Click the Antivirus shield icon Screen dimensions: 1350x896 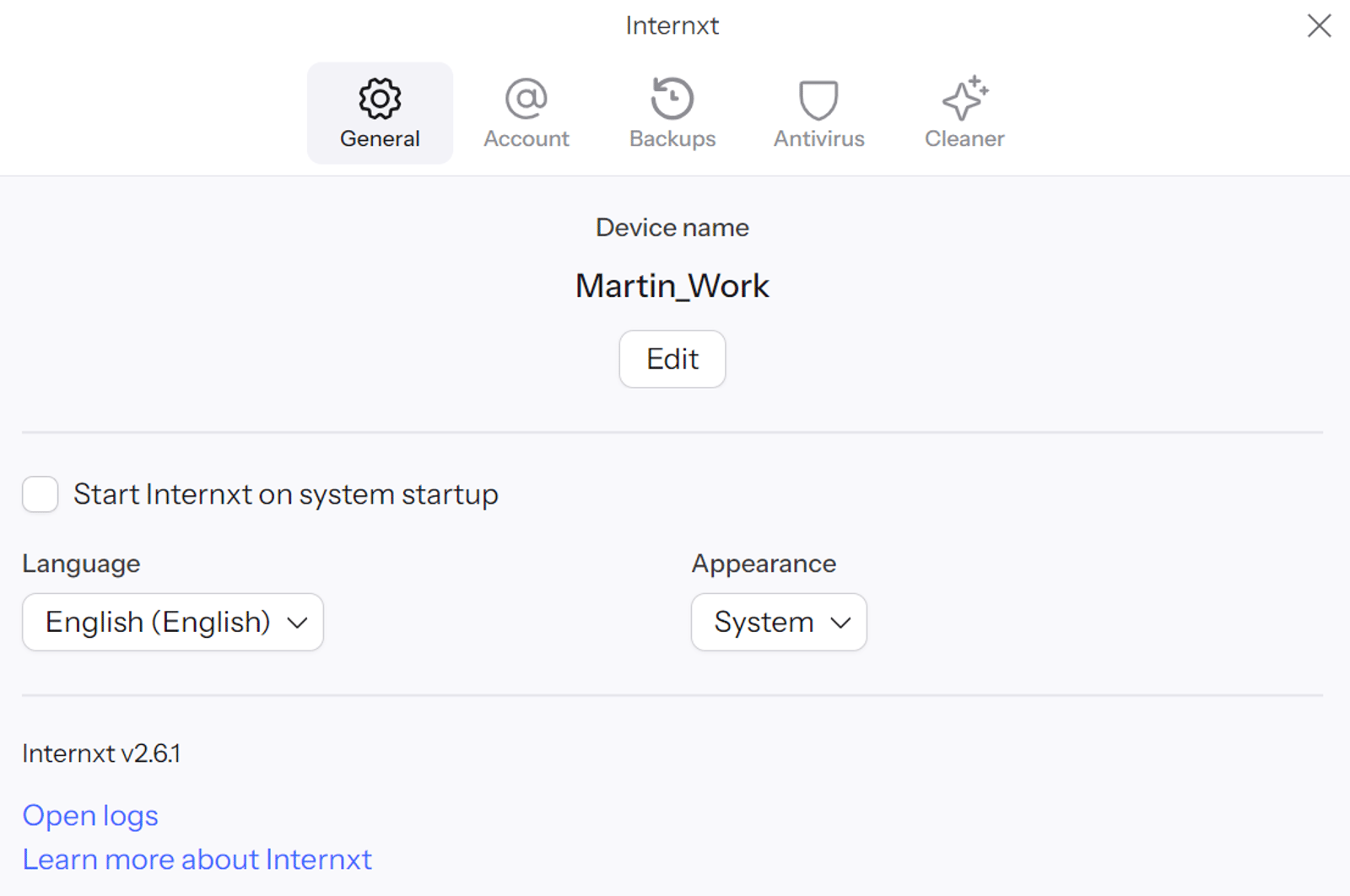[x=818, y=100]
